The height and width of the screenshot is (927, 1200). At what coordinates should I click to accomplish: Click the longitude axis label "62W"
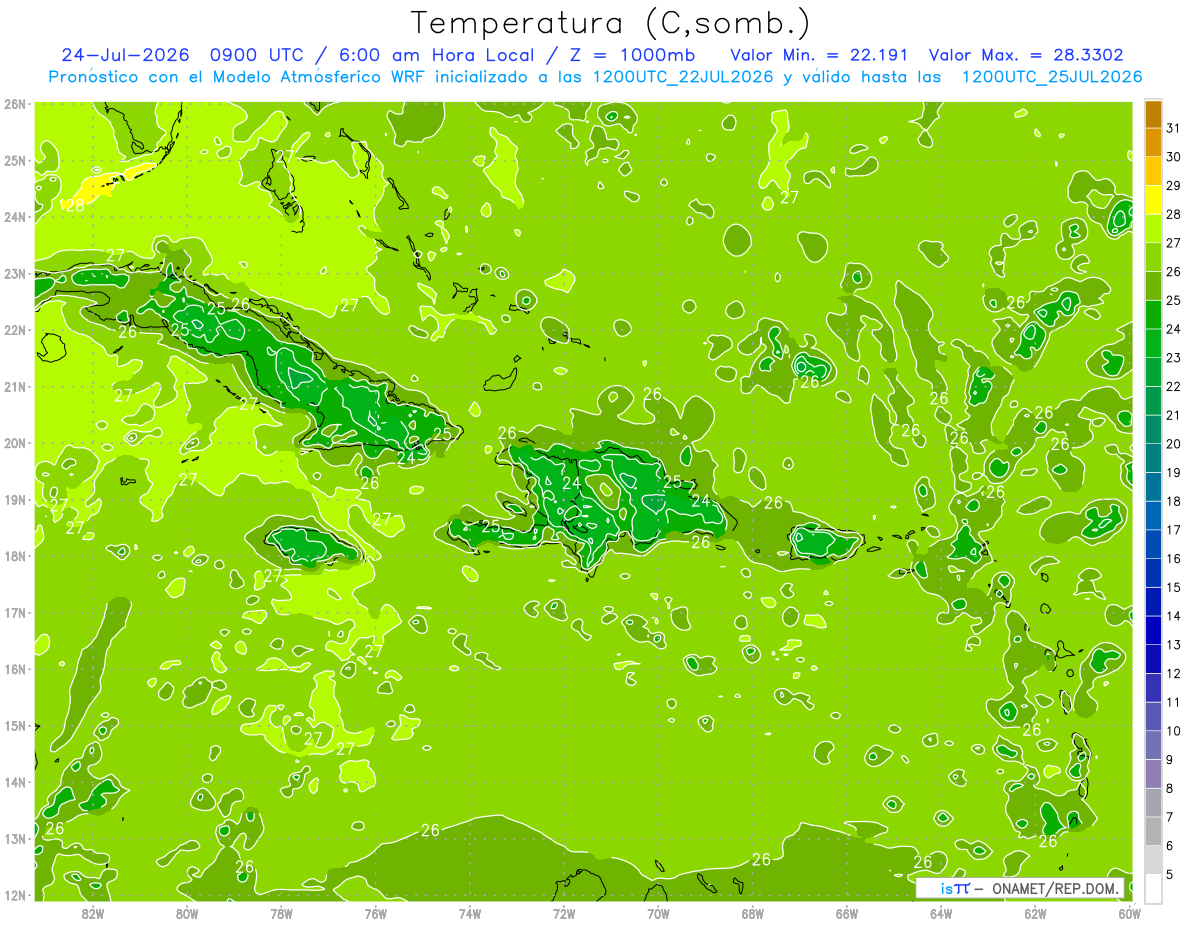click(x=1035, y=913)
